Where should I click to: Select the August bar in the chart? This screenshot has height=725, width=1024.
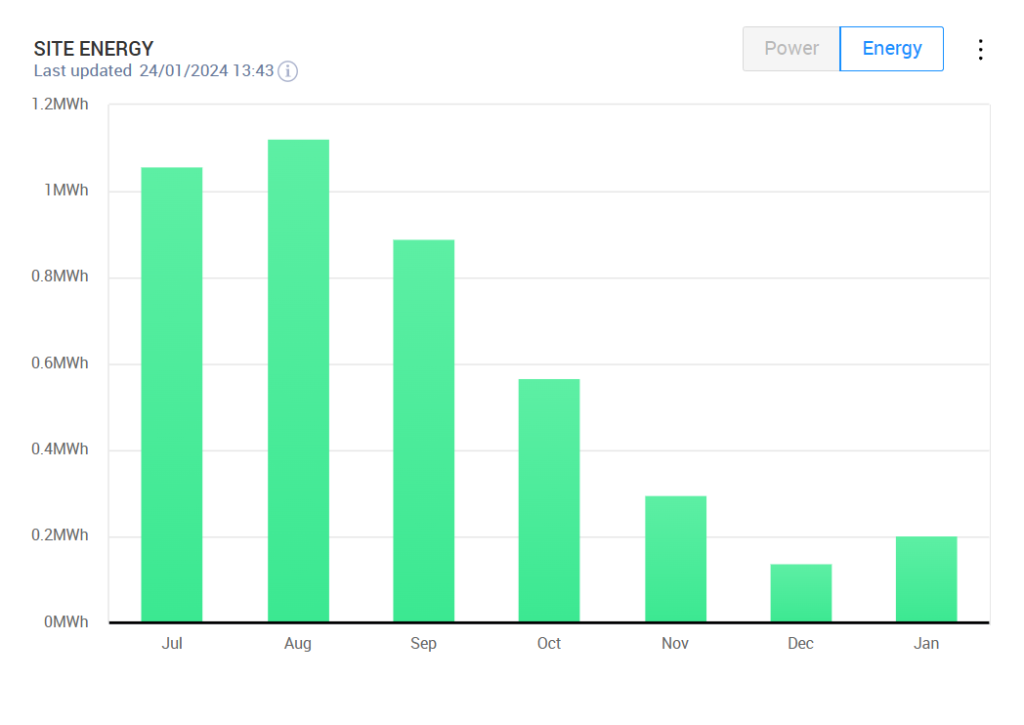click(x=297, y=380)
